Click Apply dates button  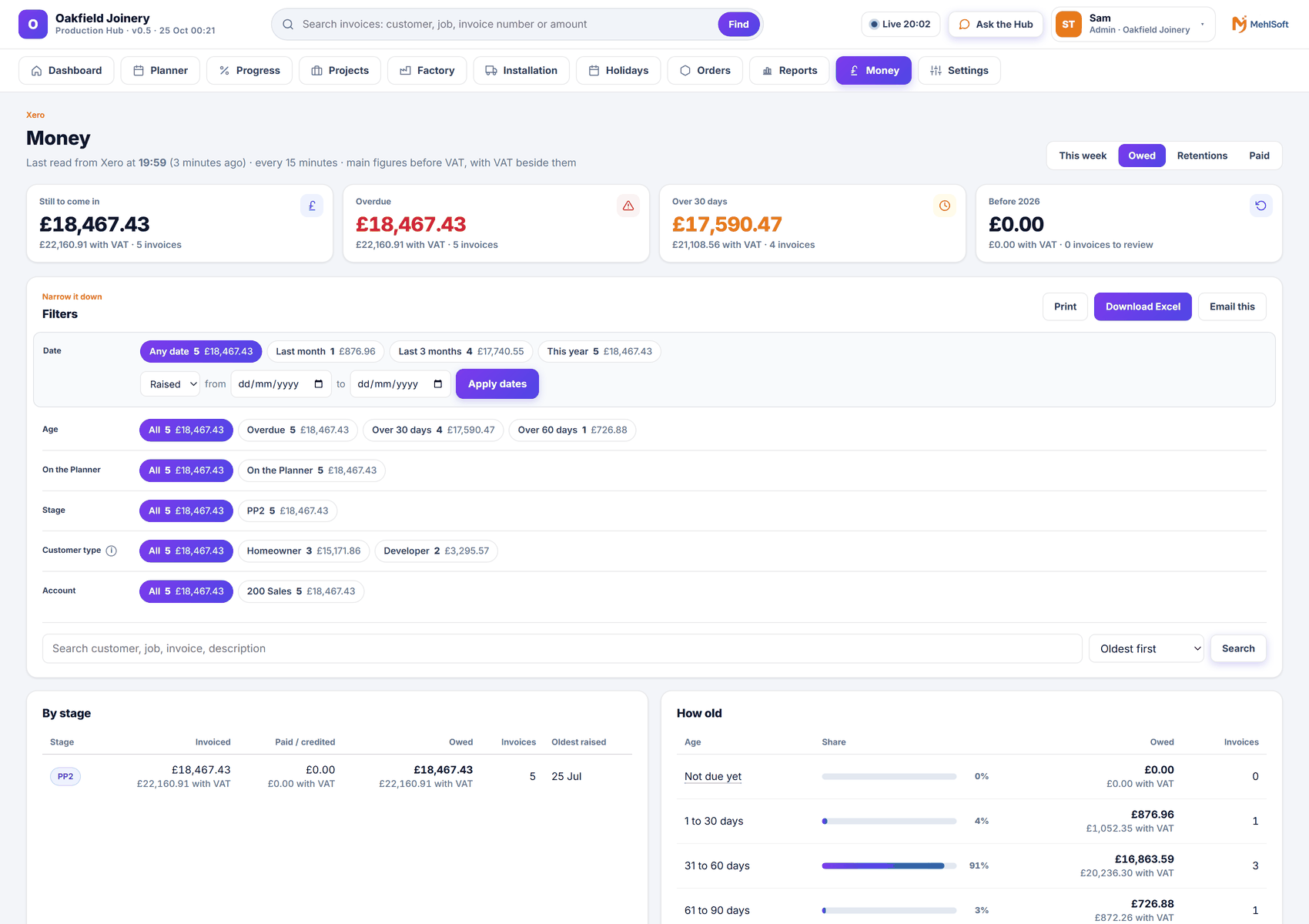click(497, 384)
